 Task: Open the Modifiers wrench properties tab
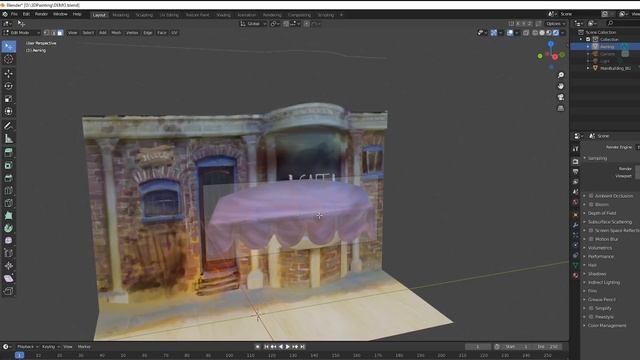click(x=576, y=225)
